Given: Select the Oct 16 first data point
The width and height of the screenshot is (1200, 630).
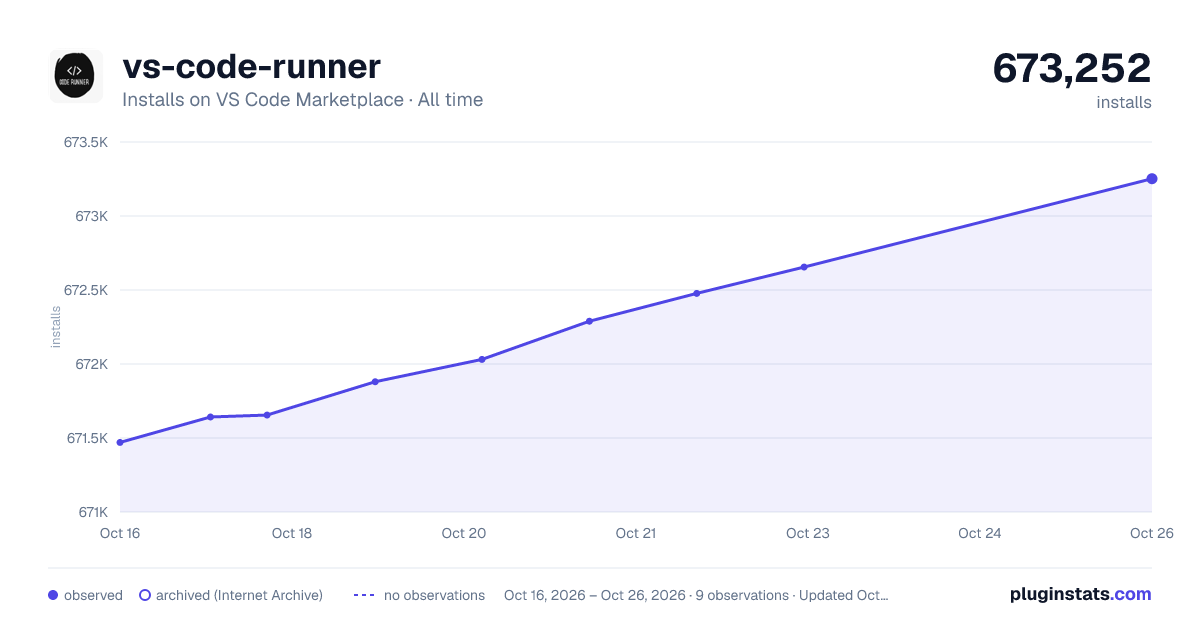Looking at the screenshot, I should (120, 442).
